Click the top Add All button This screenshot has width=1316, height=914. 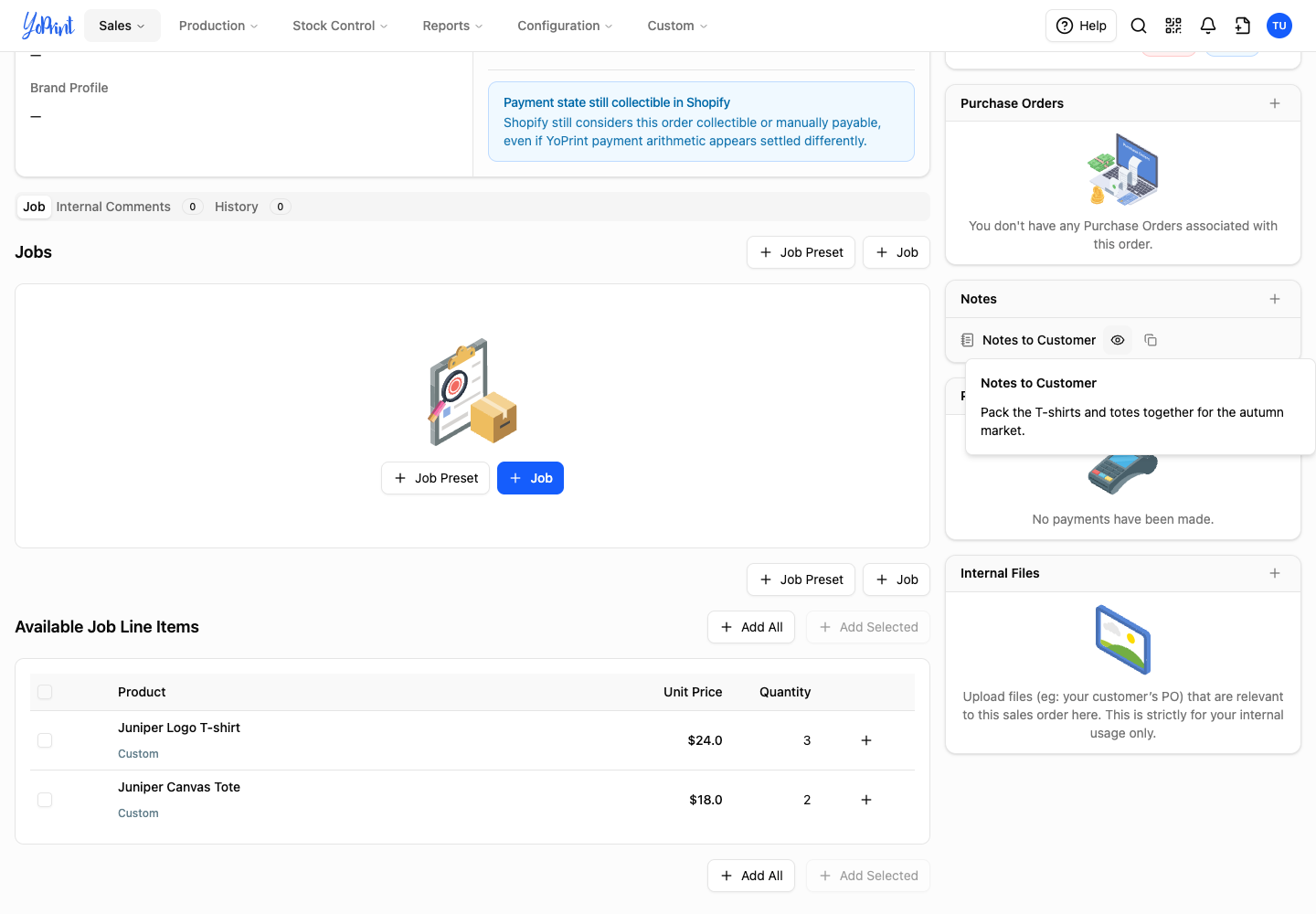click(751, 627)
